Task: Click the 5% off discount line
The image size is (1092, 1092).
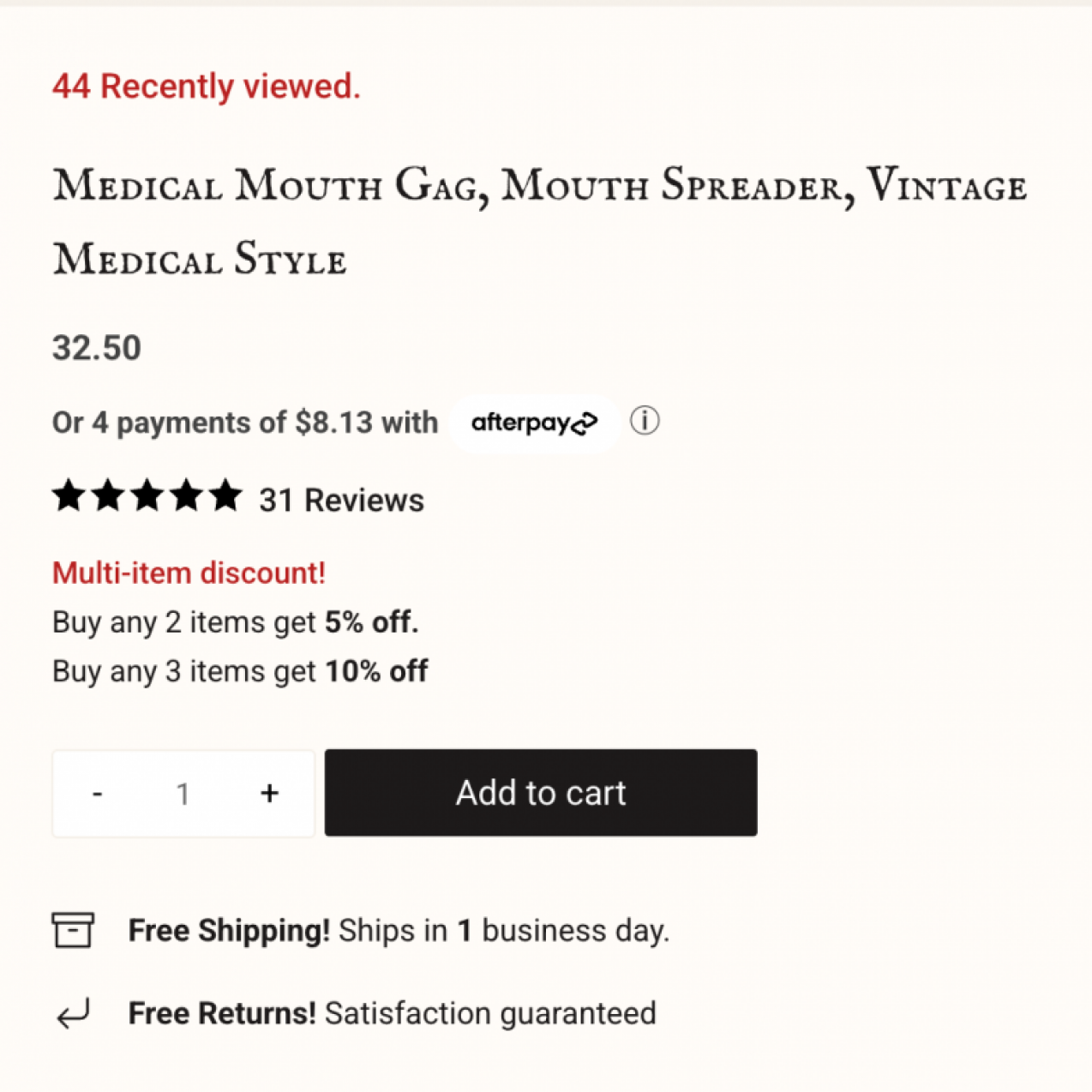Action: point(235,621)
